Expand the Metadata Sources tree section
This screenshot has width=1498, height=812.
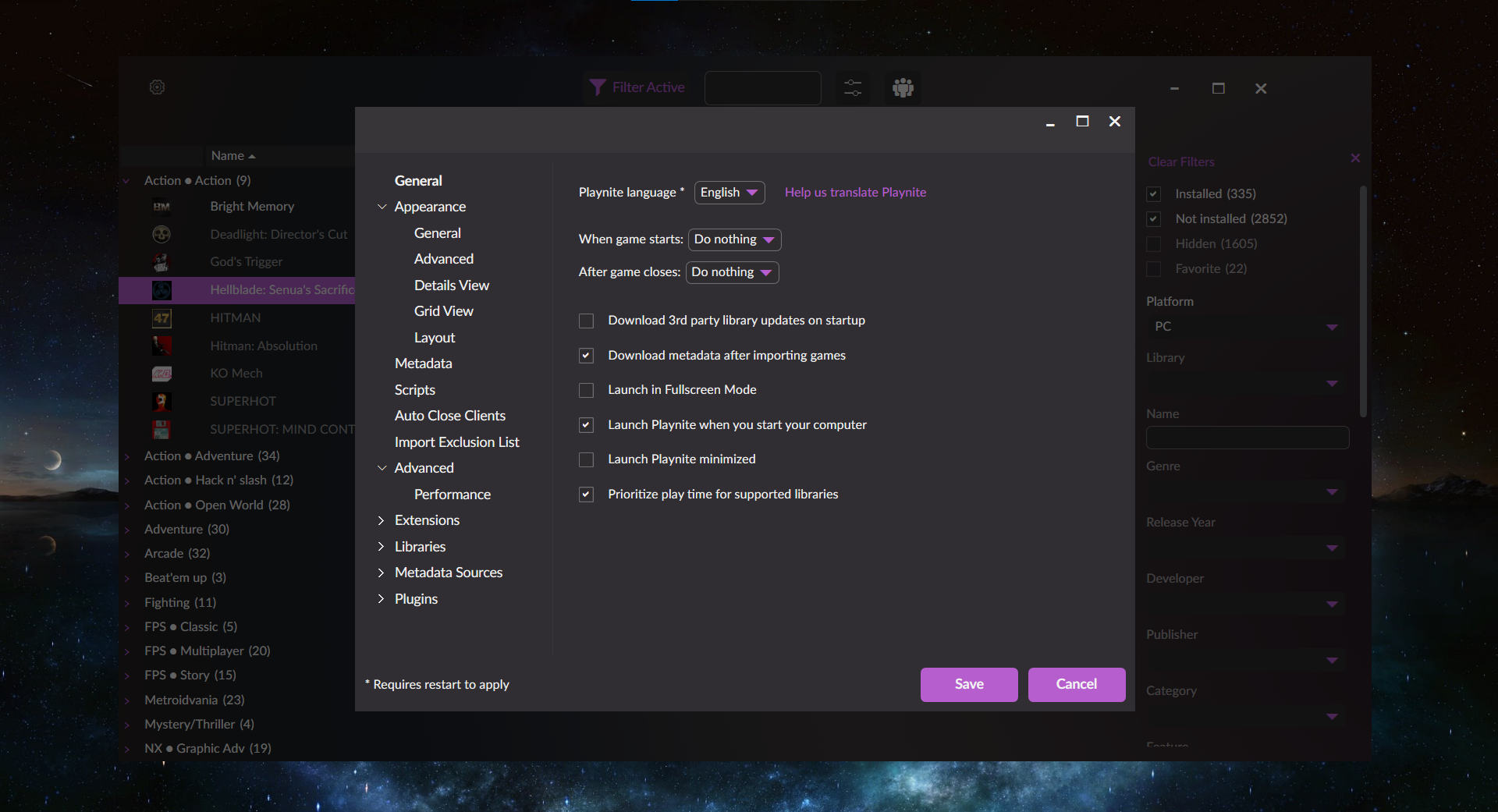pos(381,573)
